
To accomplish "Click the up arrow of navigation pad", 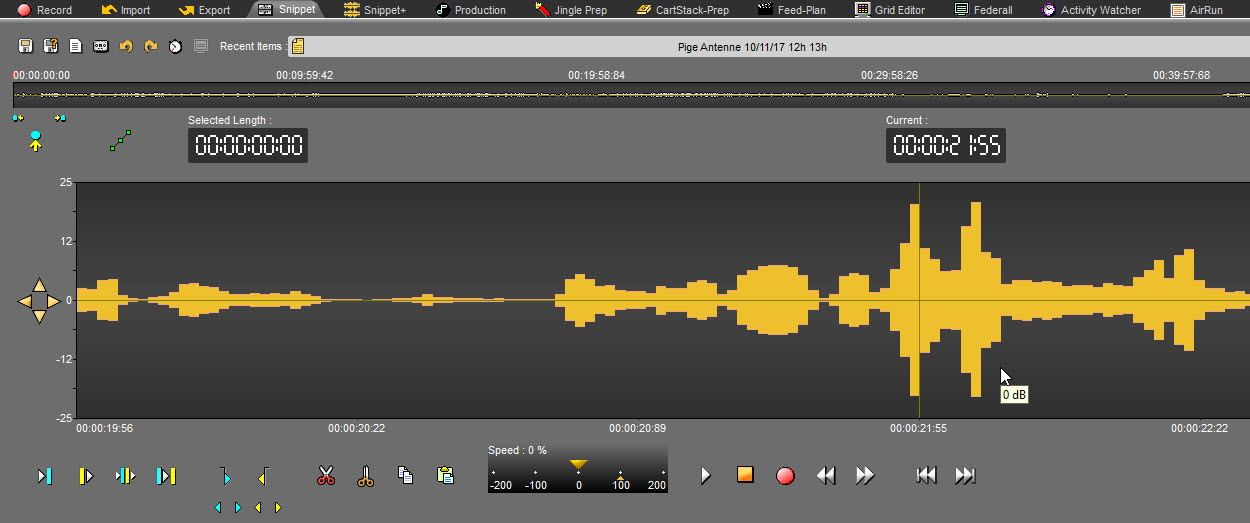I will pyautogui.click(x=39, y=284).
